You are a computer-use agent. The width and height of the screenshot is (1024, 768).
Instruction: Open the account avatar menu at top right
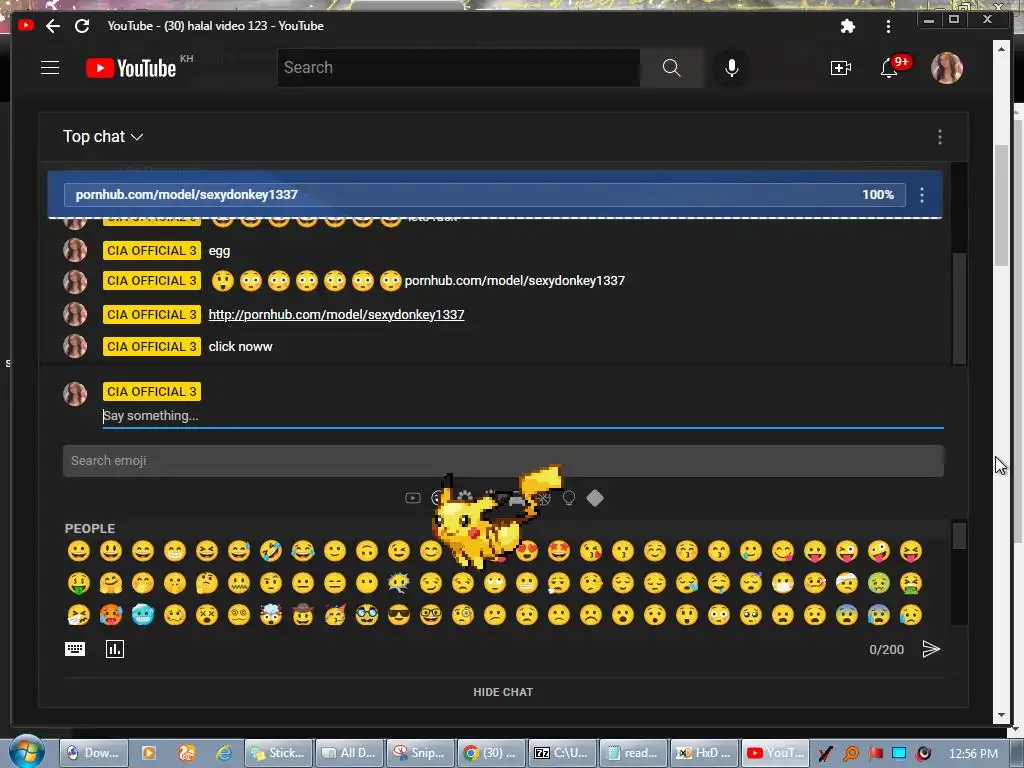pos(946,68)
